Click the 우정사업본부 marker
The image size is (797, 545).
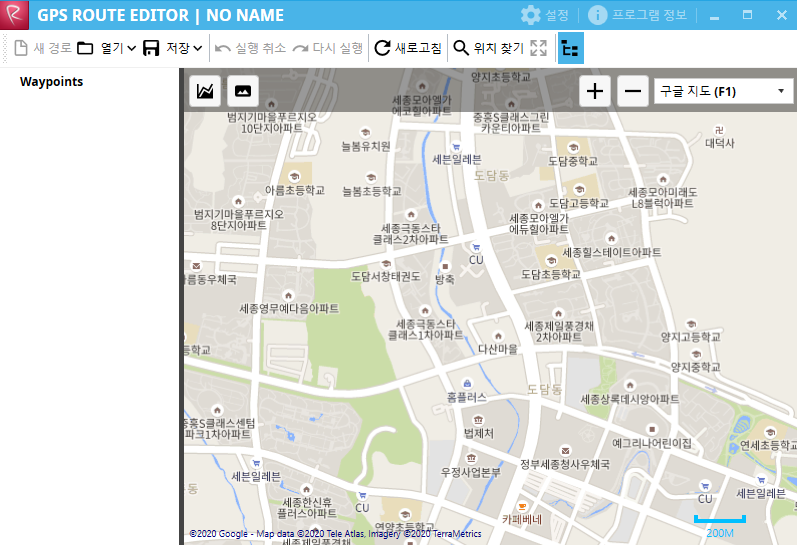471,458
